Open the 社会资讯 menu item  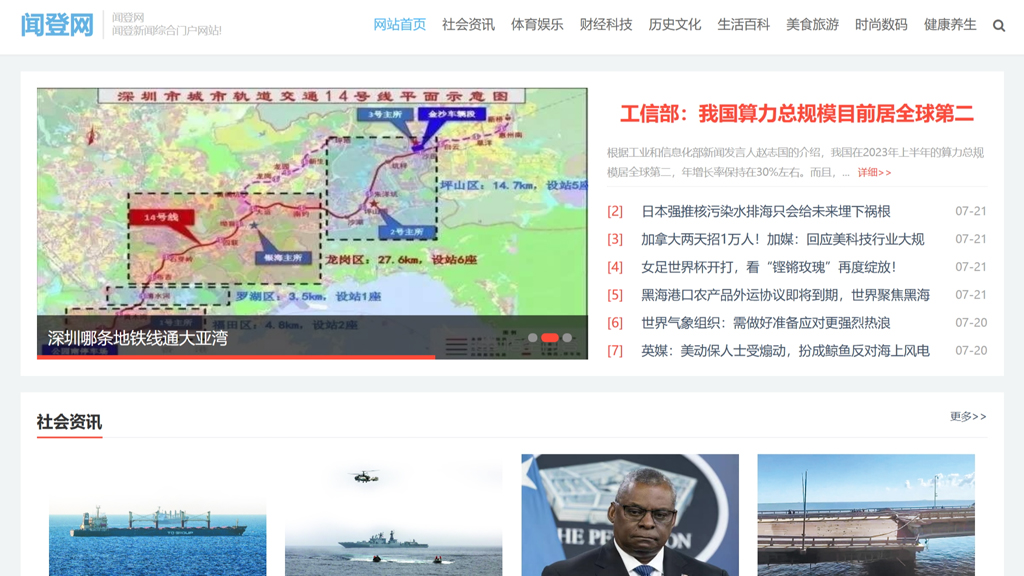pyautogui.click(x=468, y=25)
